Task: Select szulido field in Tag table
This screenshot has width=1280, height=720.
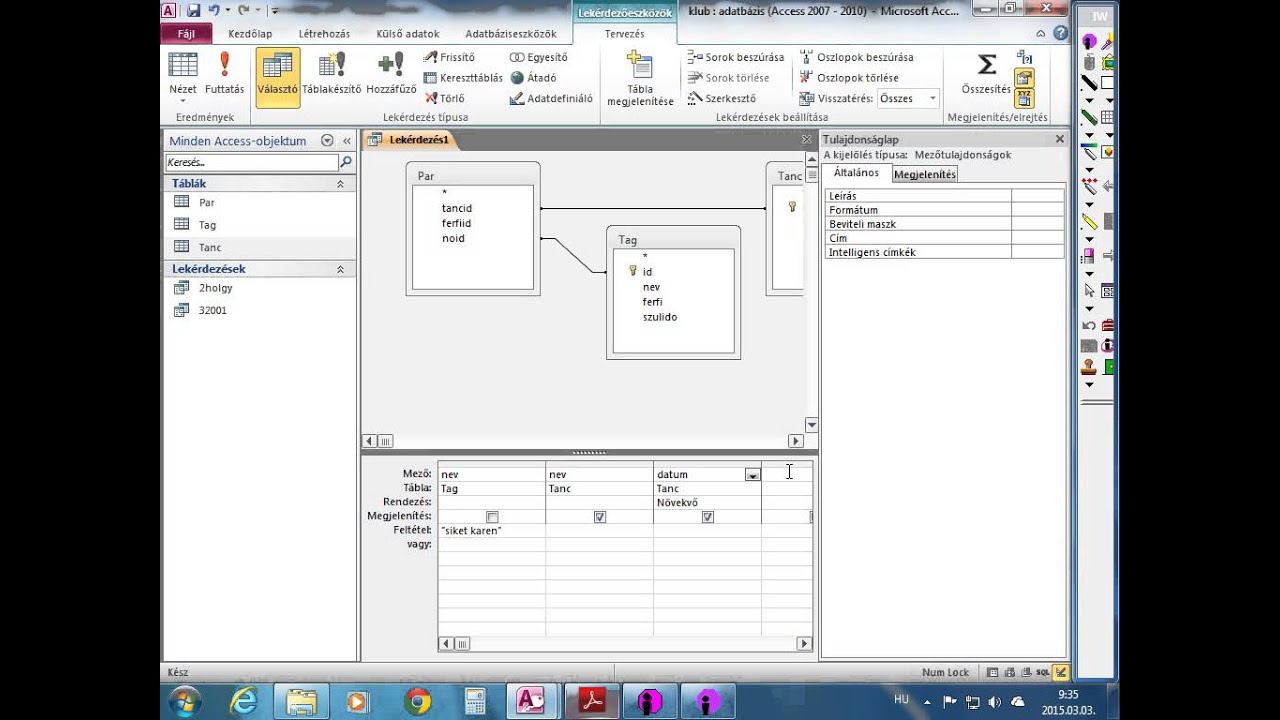Action: 660,317
